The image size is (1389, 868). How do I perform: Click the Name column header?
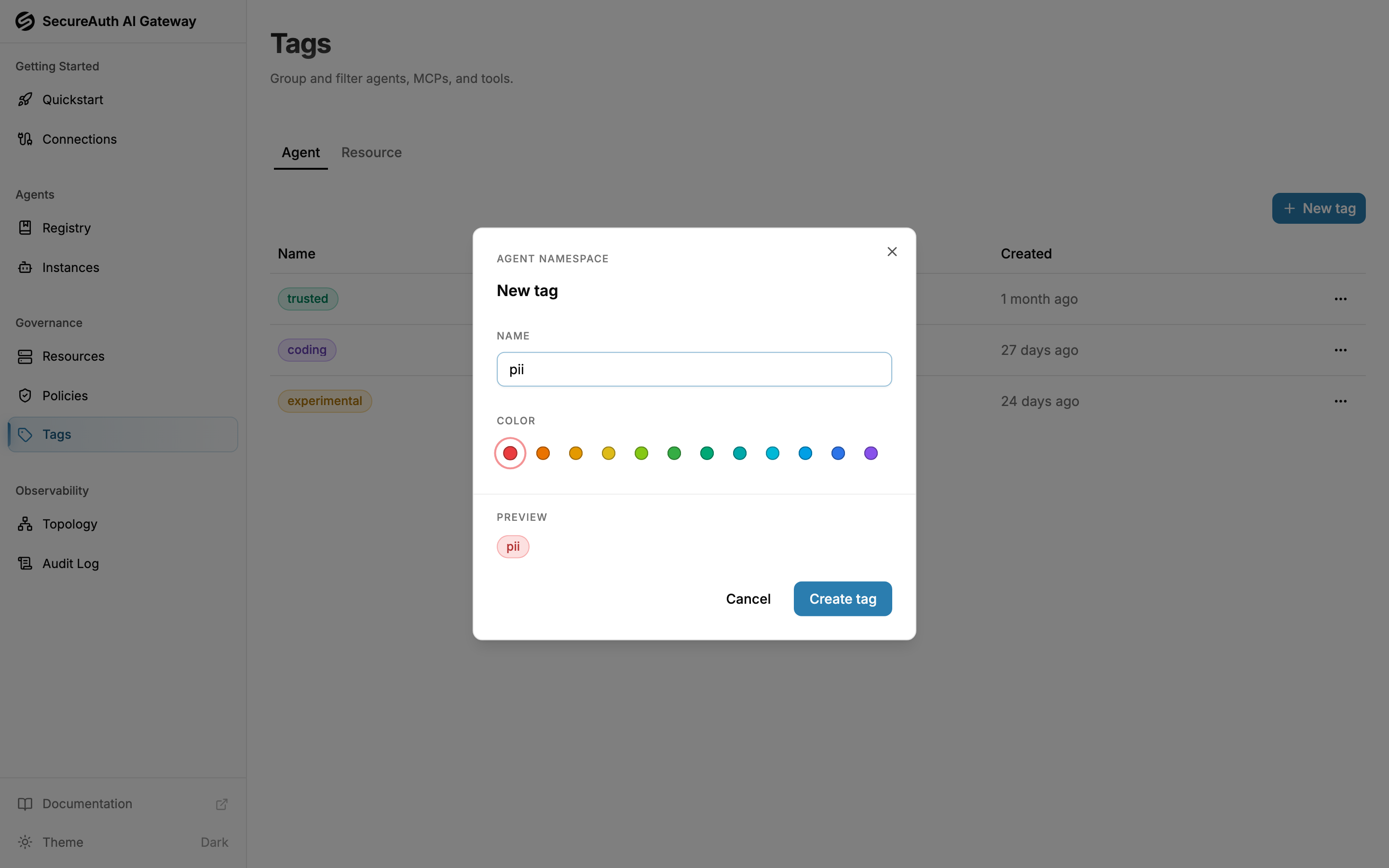pos(297,254)
